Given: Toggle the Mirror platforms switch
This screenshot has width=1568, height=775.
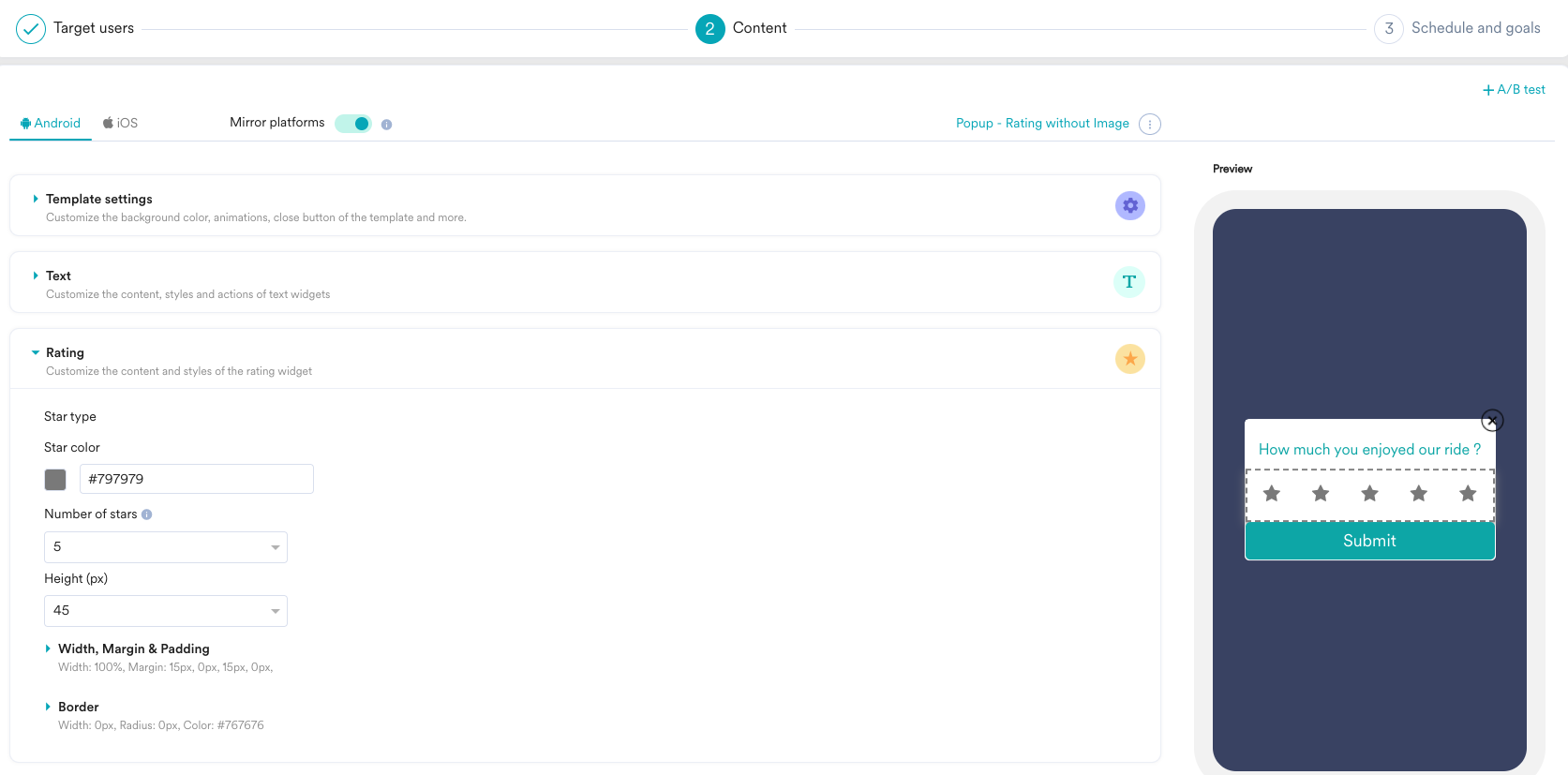Looking at the screenshot, I should point(353,124).
